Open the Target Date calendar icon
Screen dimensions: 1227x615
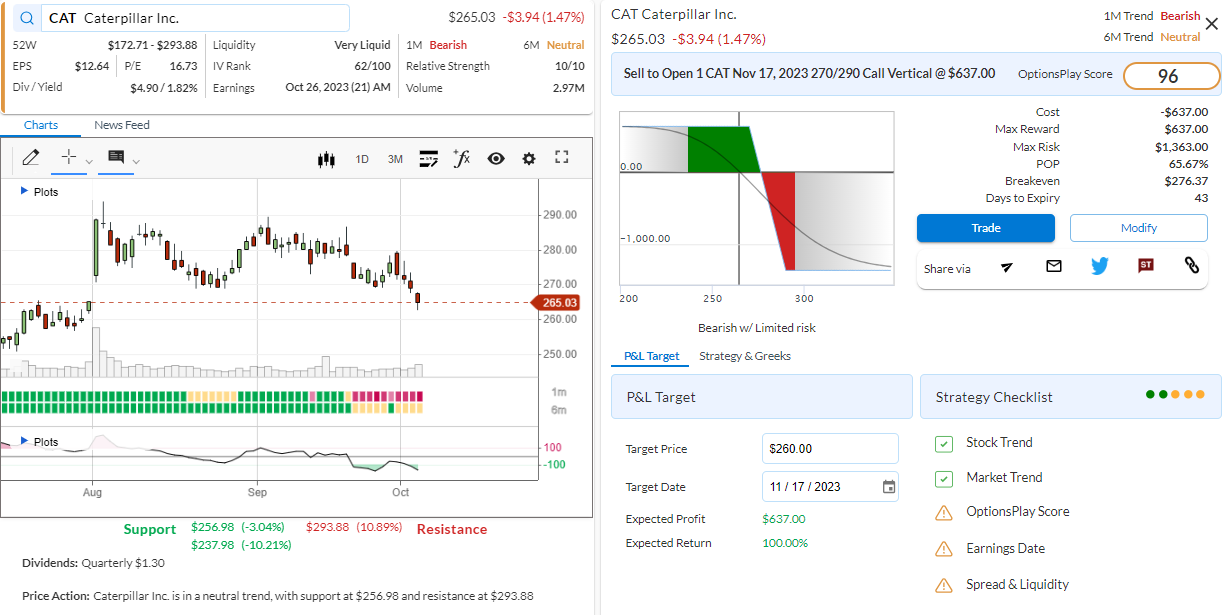889,487
